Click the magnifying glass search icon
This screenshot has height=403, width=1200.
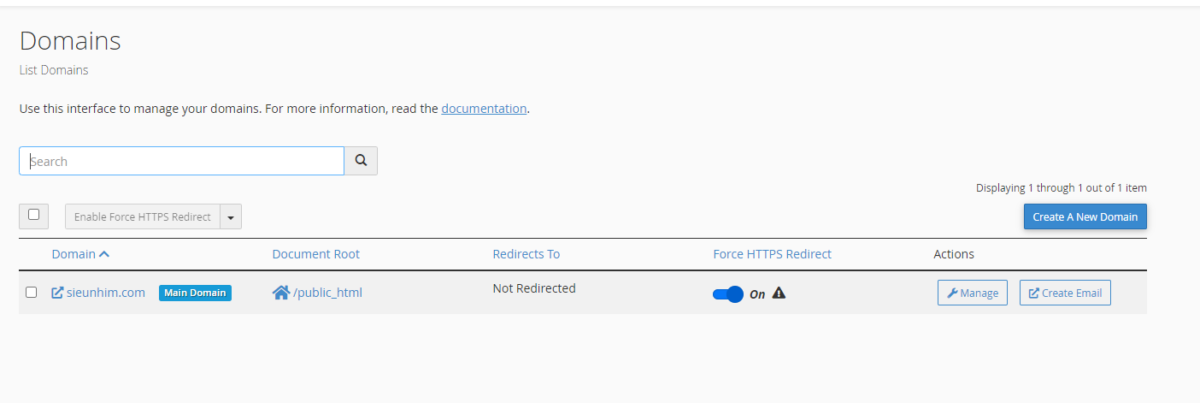(361, 161)
